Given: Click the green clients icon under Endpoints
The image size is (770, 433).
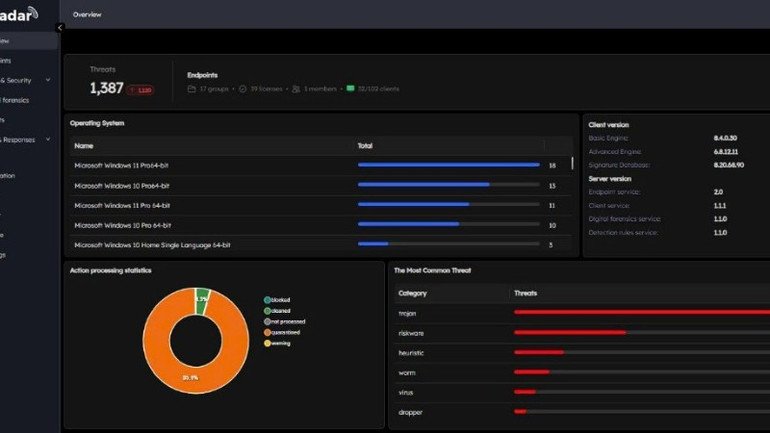Looking at the screenshot, I should (x=350, y=89).
